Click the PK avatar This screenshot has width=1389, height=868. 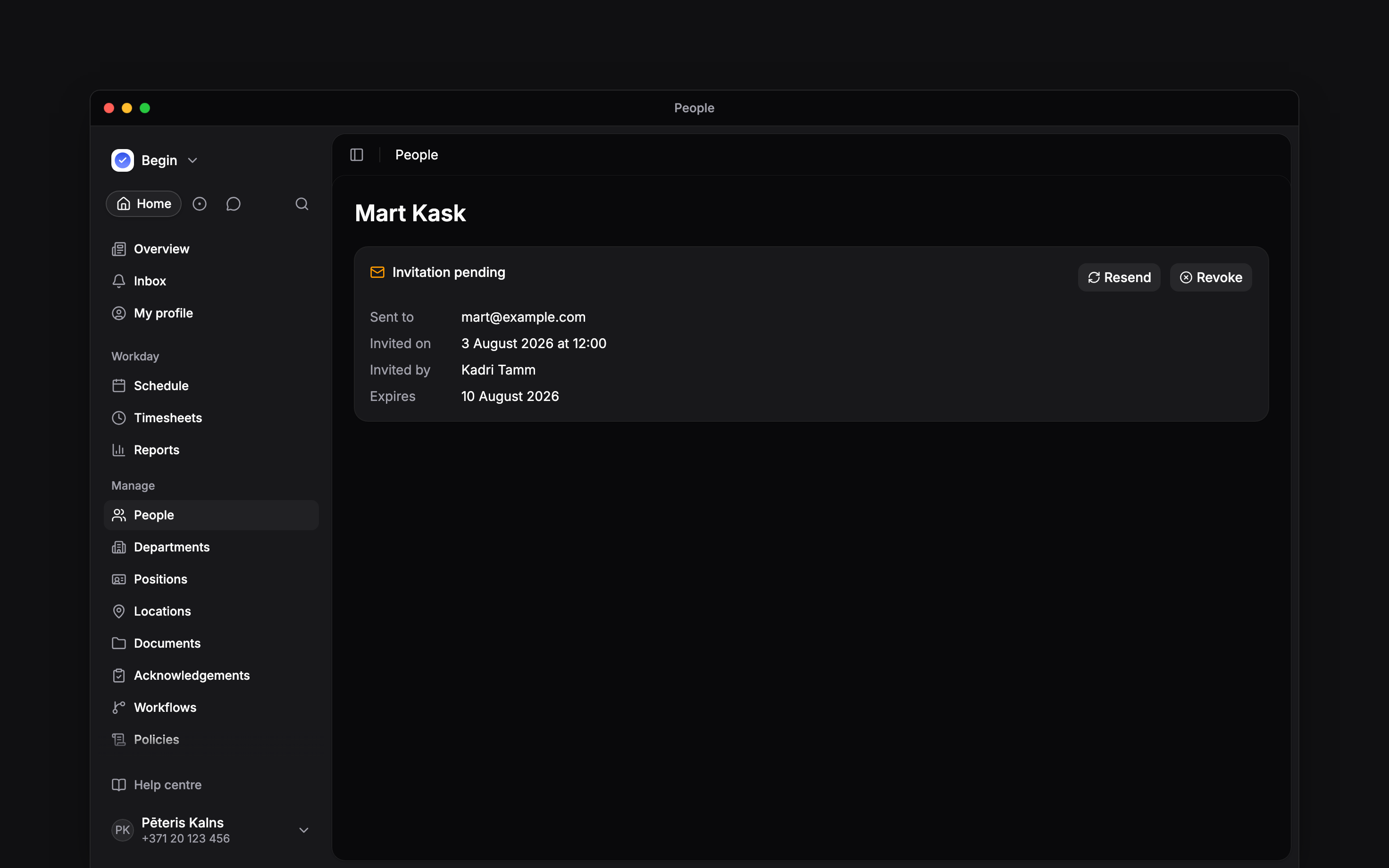point(122,830)
